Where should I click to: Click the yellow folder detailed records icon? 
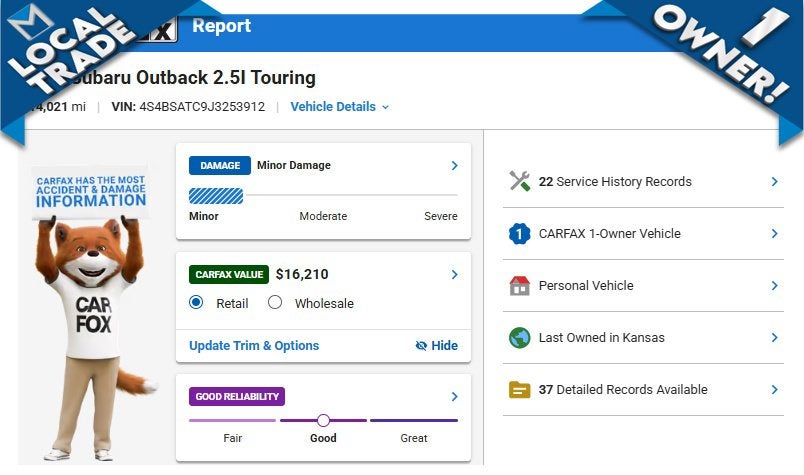519,390
